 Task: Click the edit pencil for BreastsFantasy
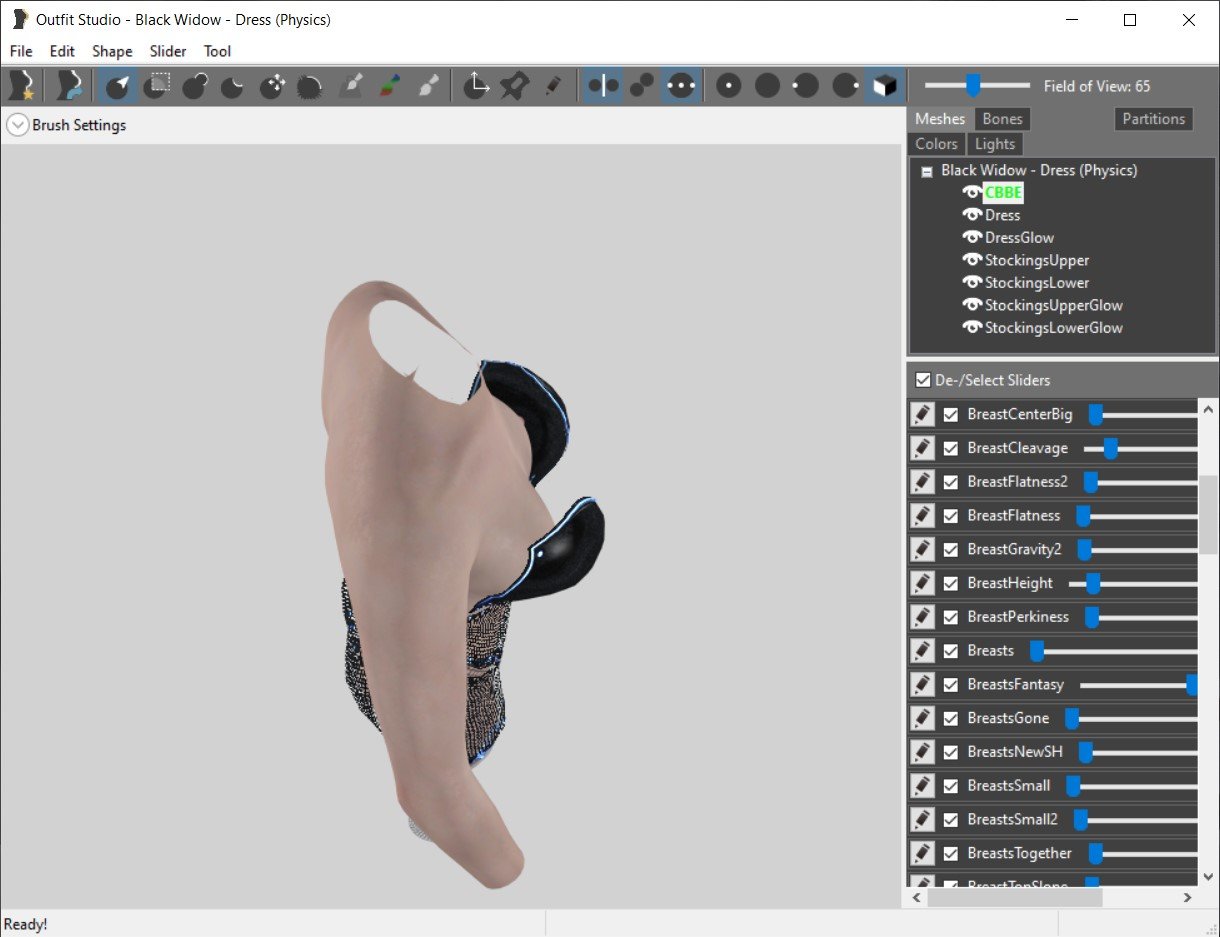pyautogui.click(x=923, y=685)
